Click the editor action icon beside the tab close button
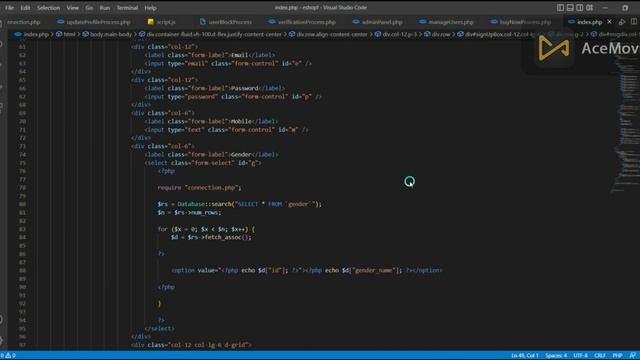The width and height of the screenshot is (640, 360). pyautogui.click(x=622, y=22)
